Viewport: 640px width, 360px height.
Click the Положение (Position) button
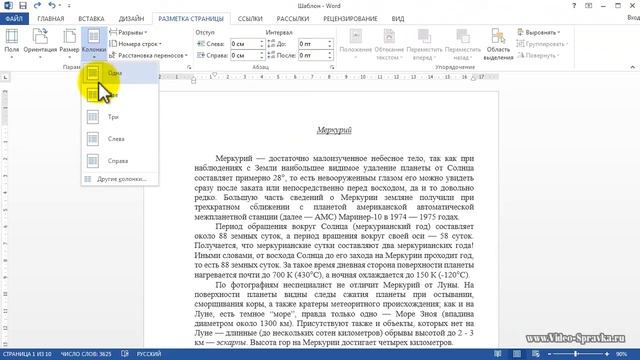coord(356,44)
